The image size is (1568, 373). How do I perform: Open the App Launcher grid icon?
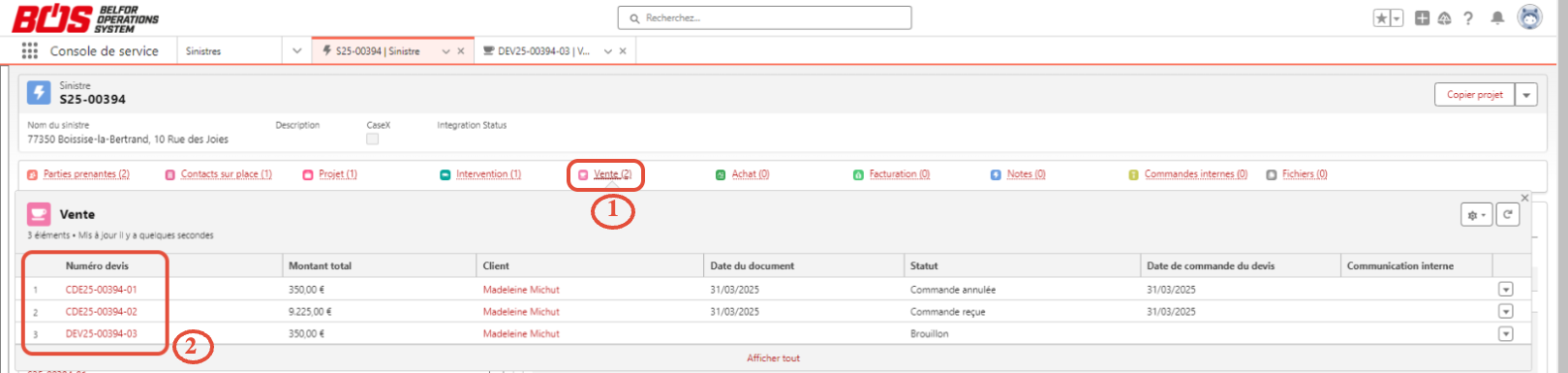pos(30,50)
